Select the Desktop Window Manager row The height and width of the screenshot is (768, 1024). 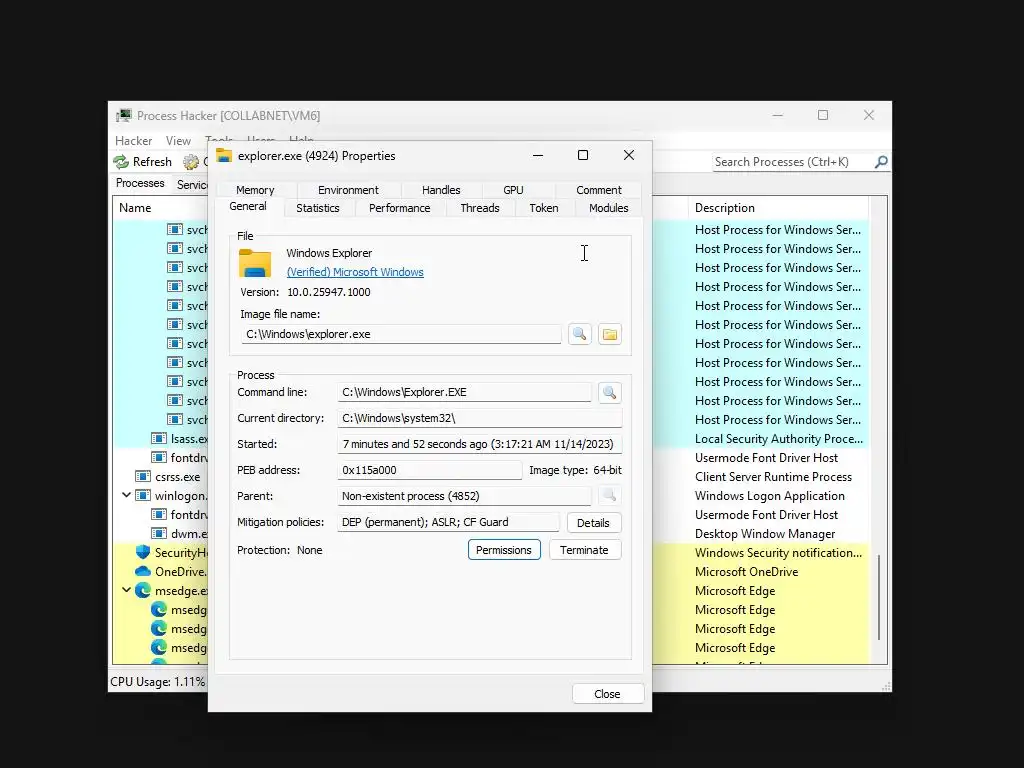tap(765, 534)
